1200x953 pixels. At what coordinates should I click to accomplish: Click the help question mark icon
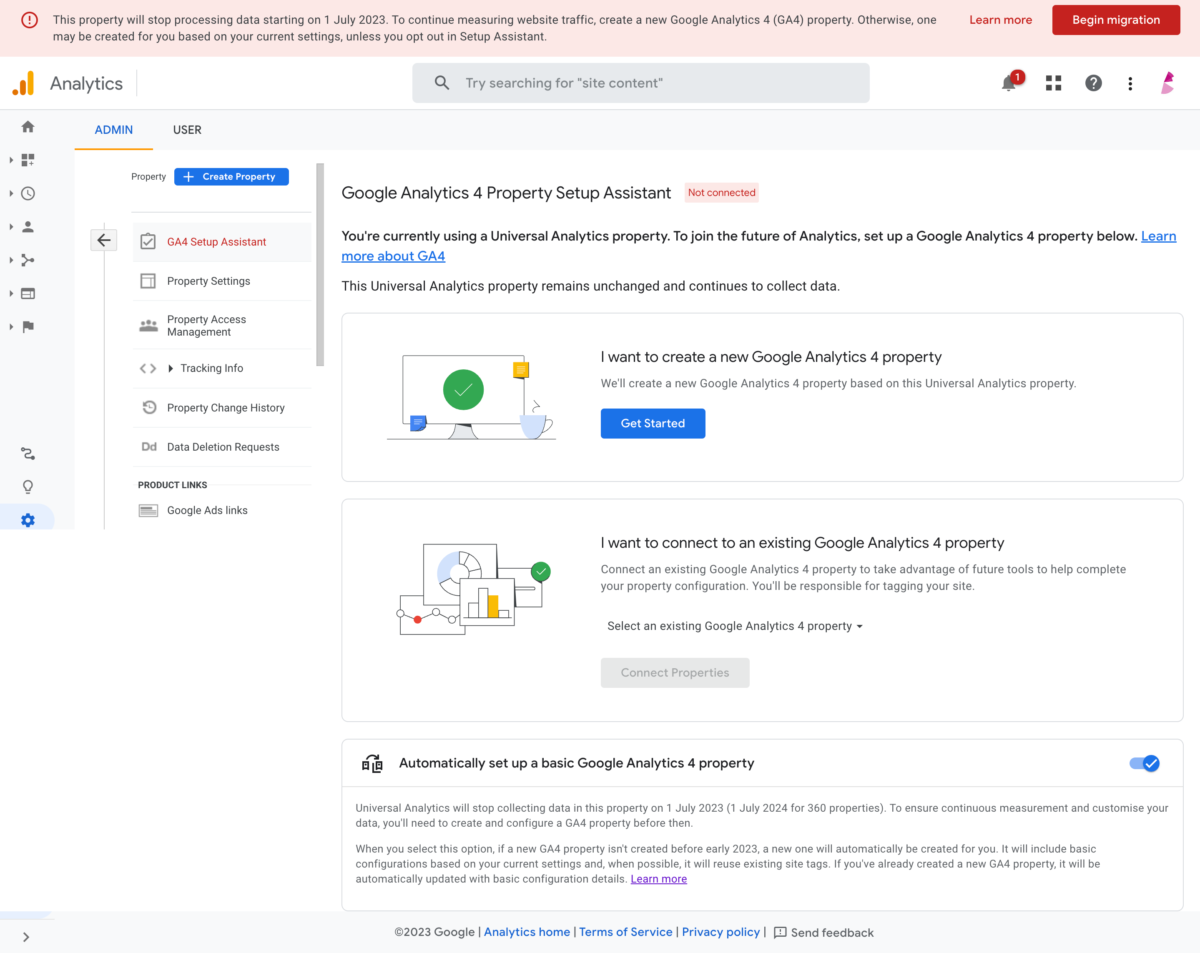pos(1093,83)
